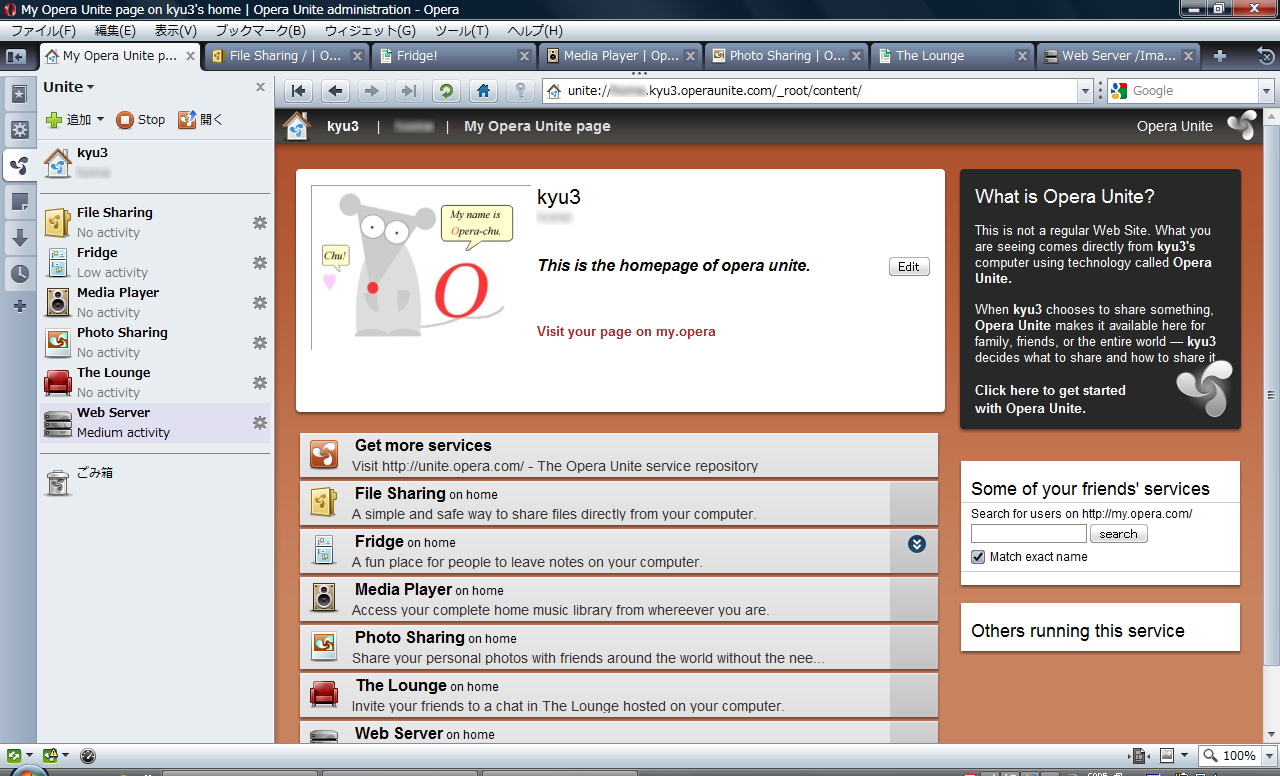Screen dimensions: 1280x776
Task: Open the Bookmarks panel star icon
Action: [19, 95]
